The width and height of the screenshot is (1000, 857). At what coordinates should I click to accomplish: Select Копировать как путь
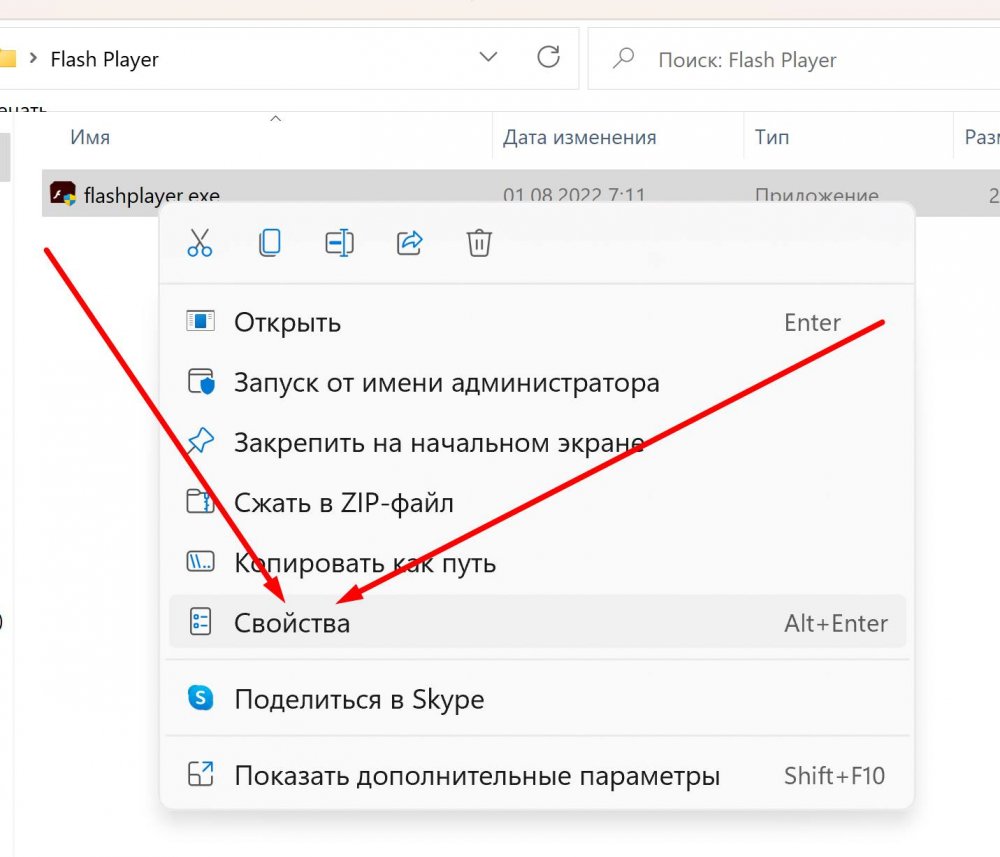coord(537,562)
